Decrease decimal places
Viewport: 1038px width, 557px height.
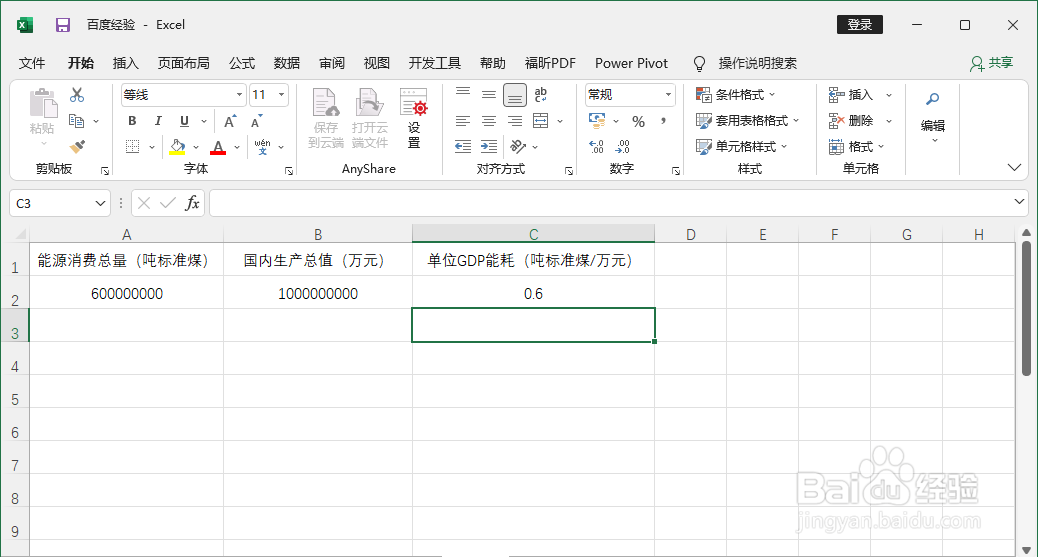[x=622, y=146]
